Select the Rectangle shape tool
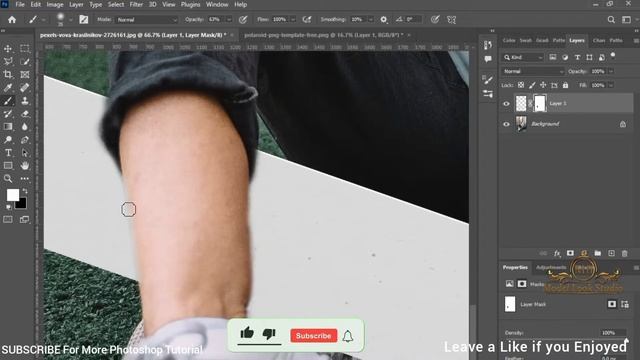 pyautogui.click(x=8, y=165)
